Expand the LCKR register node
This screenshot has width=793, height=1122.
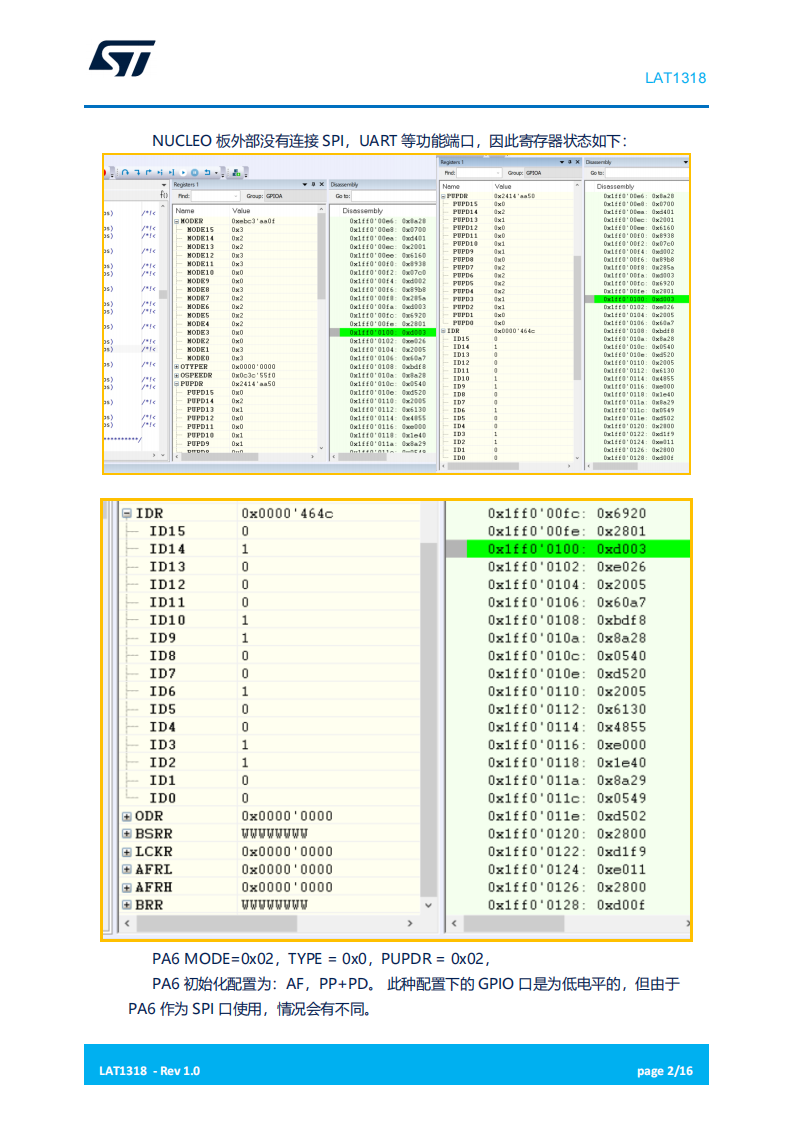coord(127,852)
